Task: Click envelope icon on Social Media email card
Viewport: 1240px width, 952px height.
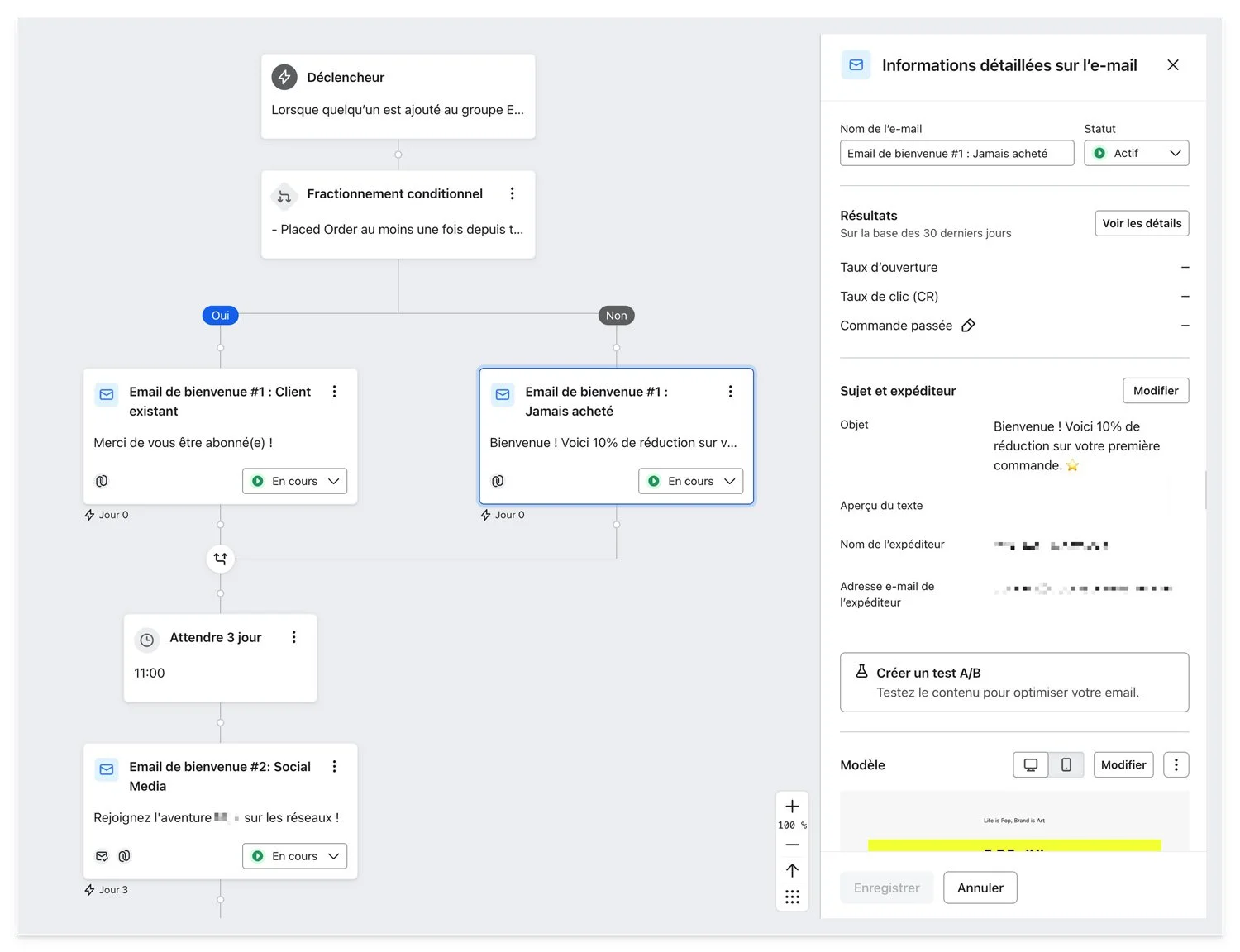Action: click(x=107, y=769)
